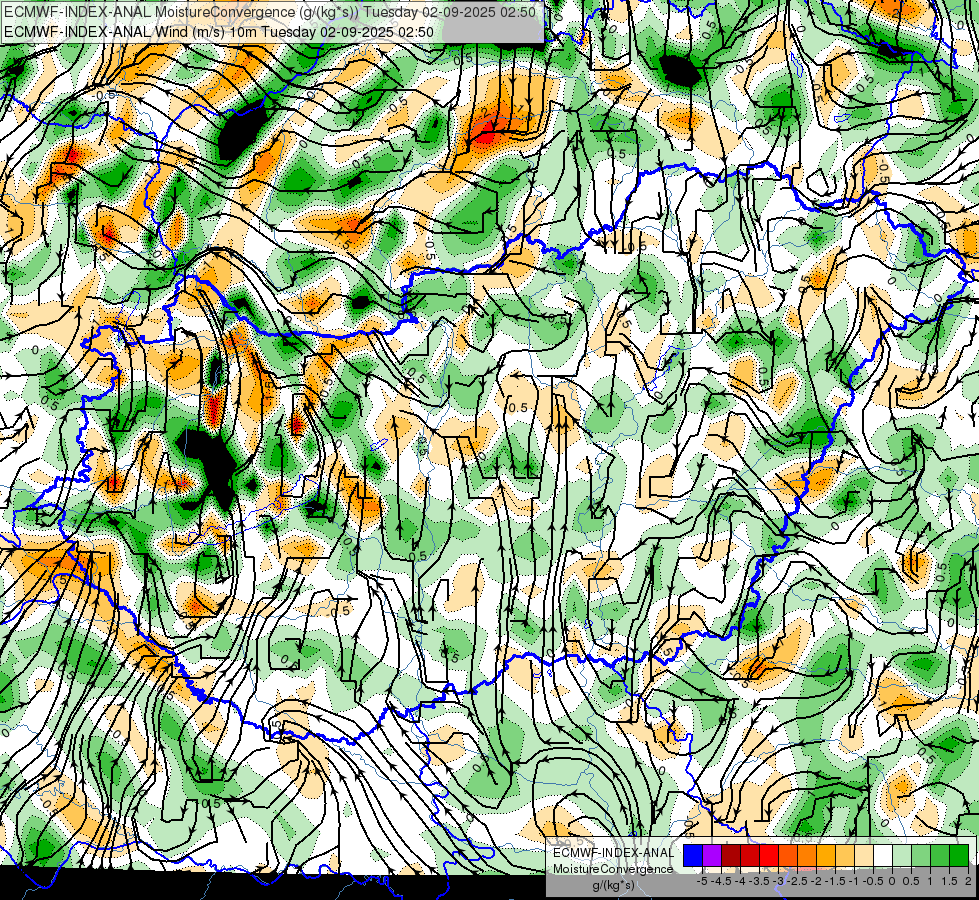Click the legend tick label -2.5
This screenshot has width=979, height=900.
tap(797, 881)
